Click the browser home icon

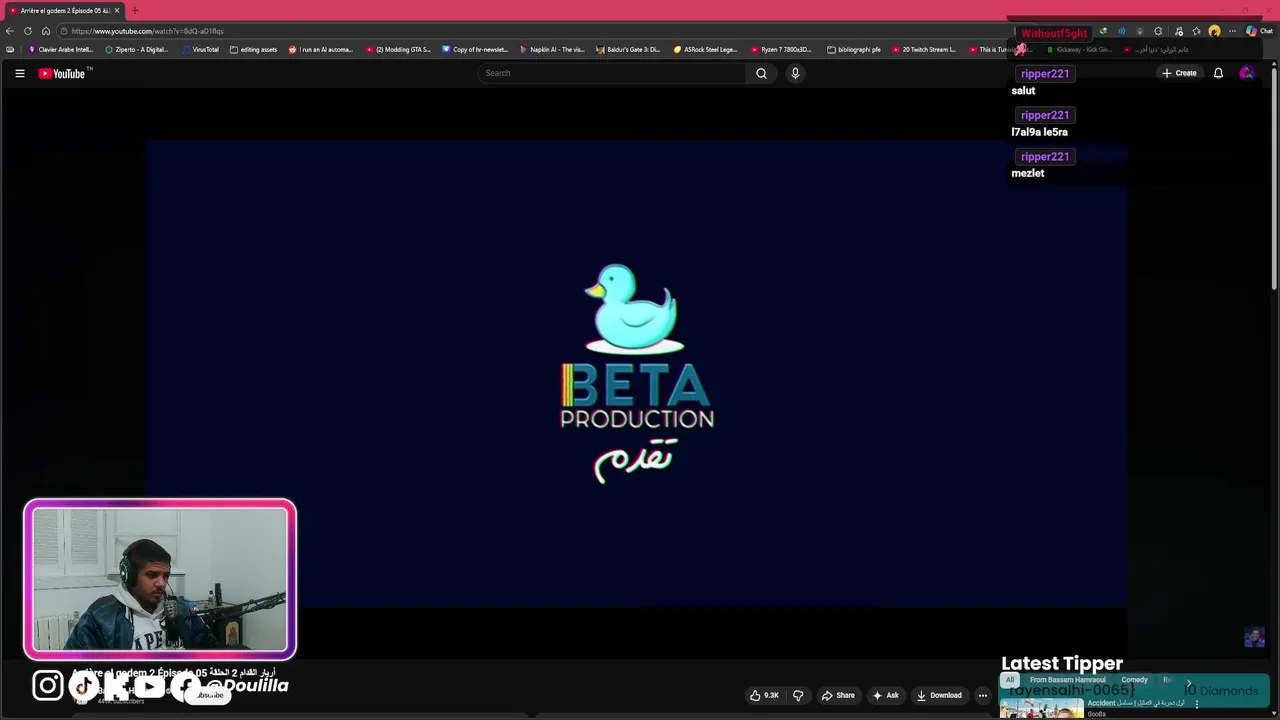(x=46, y=31)
